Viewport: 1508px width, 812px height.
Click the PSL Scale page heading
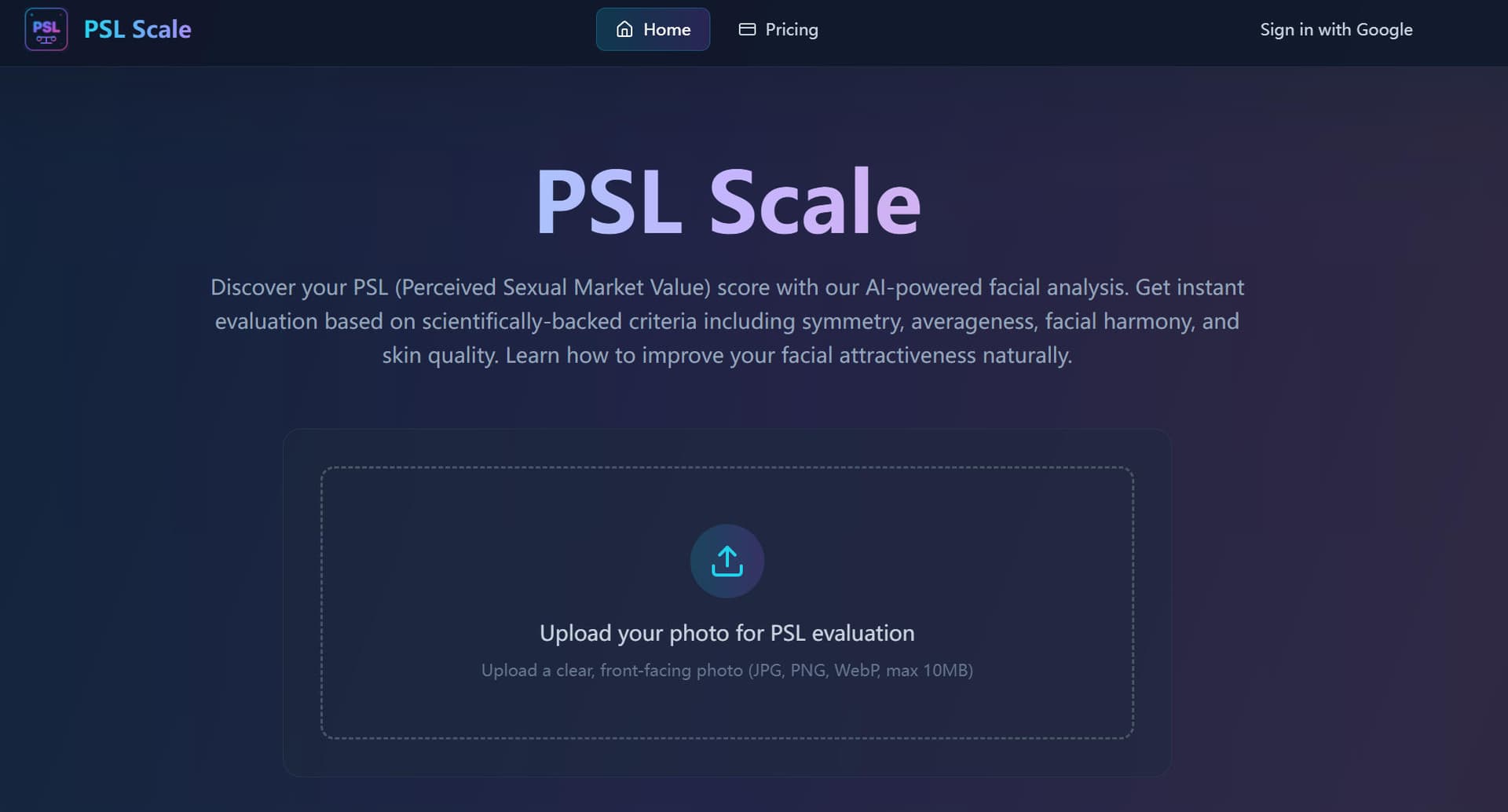click(x=727, y=201)
